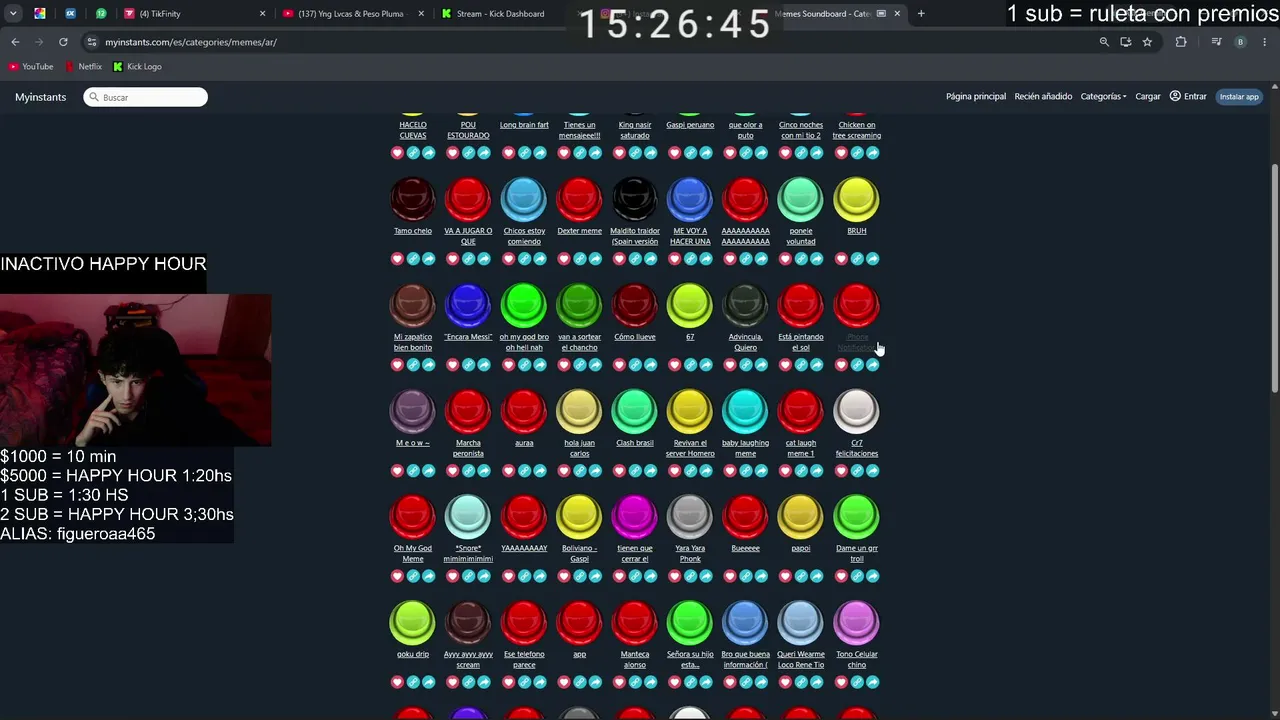Play the Manteca alonso sound button
The image size is (1280, 720).
click(x=635, y=623)
